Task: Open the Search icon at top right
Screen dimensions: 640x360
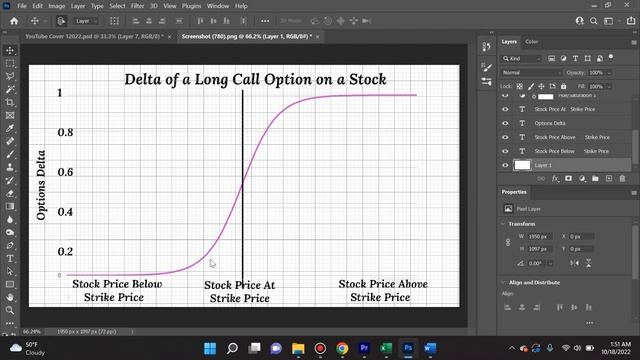Action: (594, 21)
